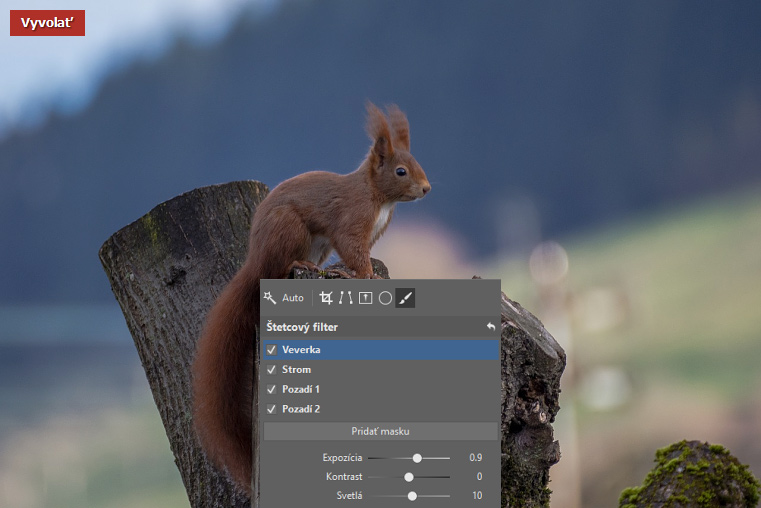Click the Expozícia slider handle
The width and height of the screenshot is (761, 508).
click(x=417, y=458)
